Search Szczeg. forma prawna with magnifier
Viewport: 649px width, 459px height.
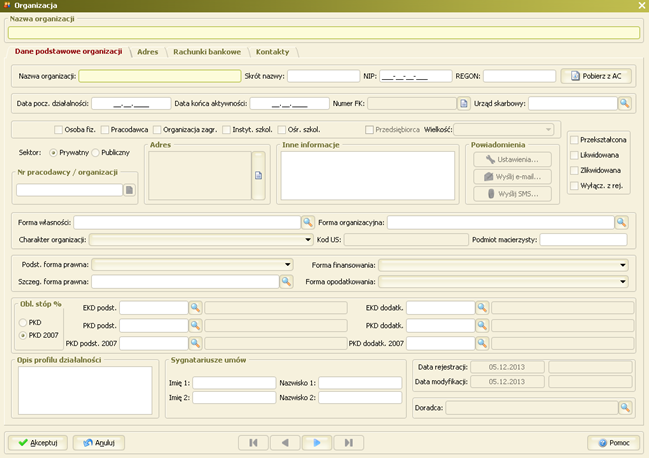click(x=286, y=281)
